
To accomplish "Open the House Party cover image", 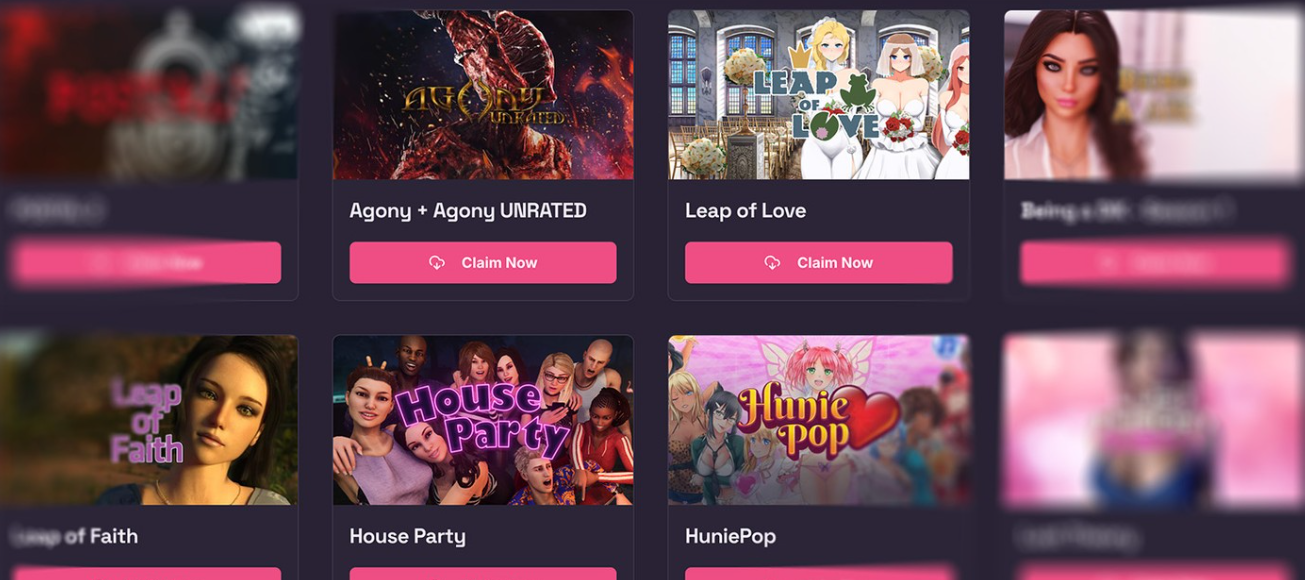I will 483,420.
